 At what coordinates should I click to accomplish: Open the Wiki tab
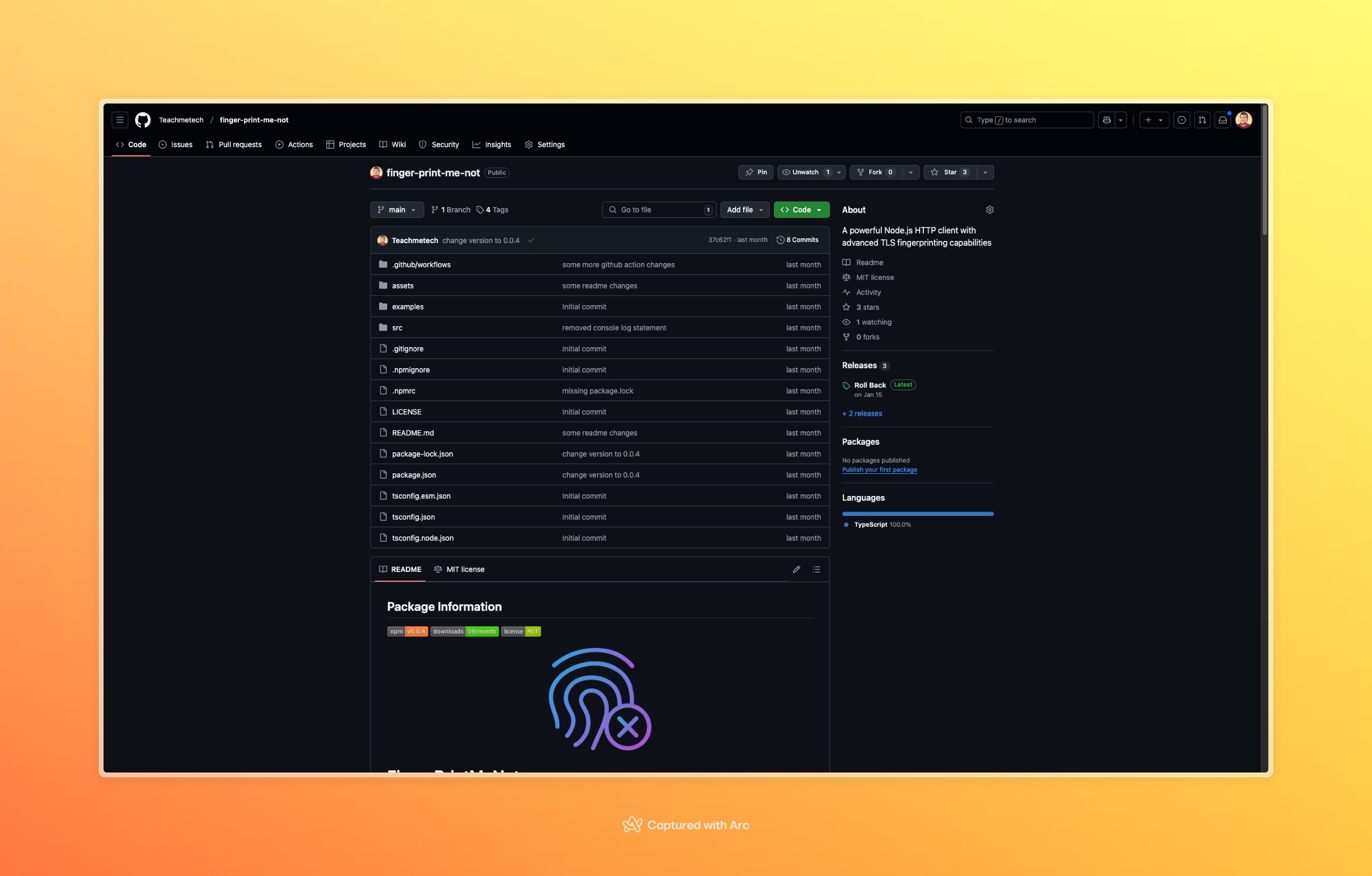click(x=393, y=144)
